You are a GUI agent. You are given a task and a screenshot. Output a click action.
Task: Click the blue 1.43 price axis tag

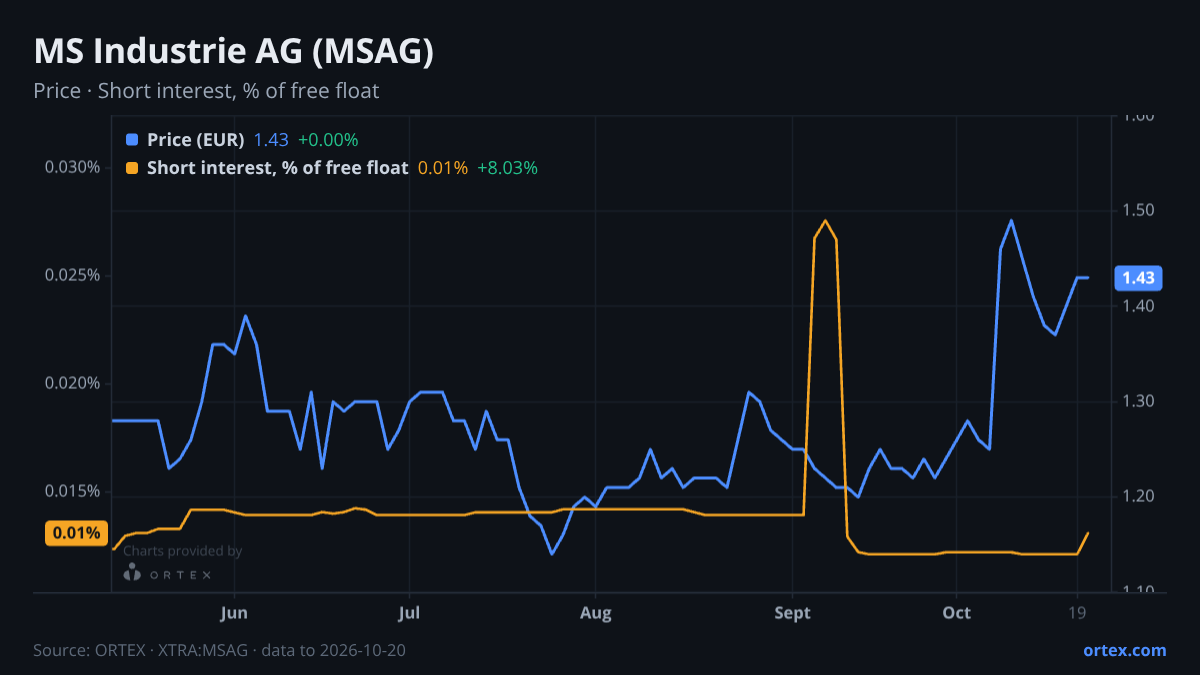coord(1137,278)
